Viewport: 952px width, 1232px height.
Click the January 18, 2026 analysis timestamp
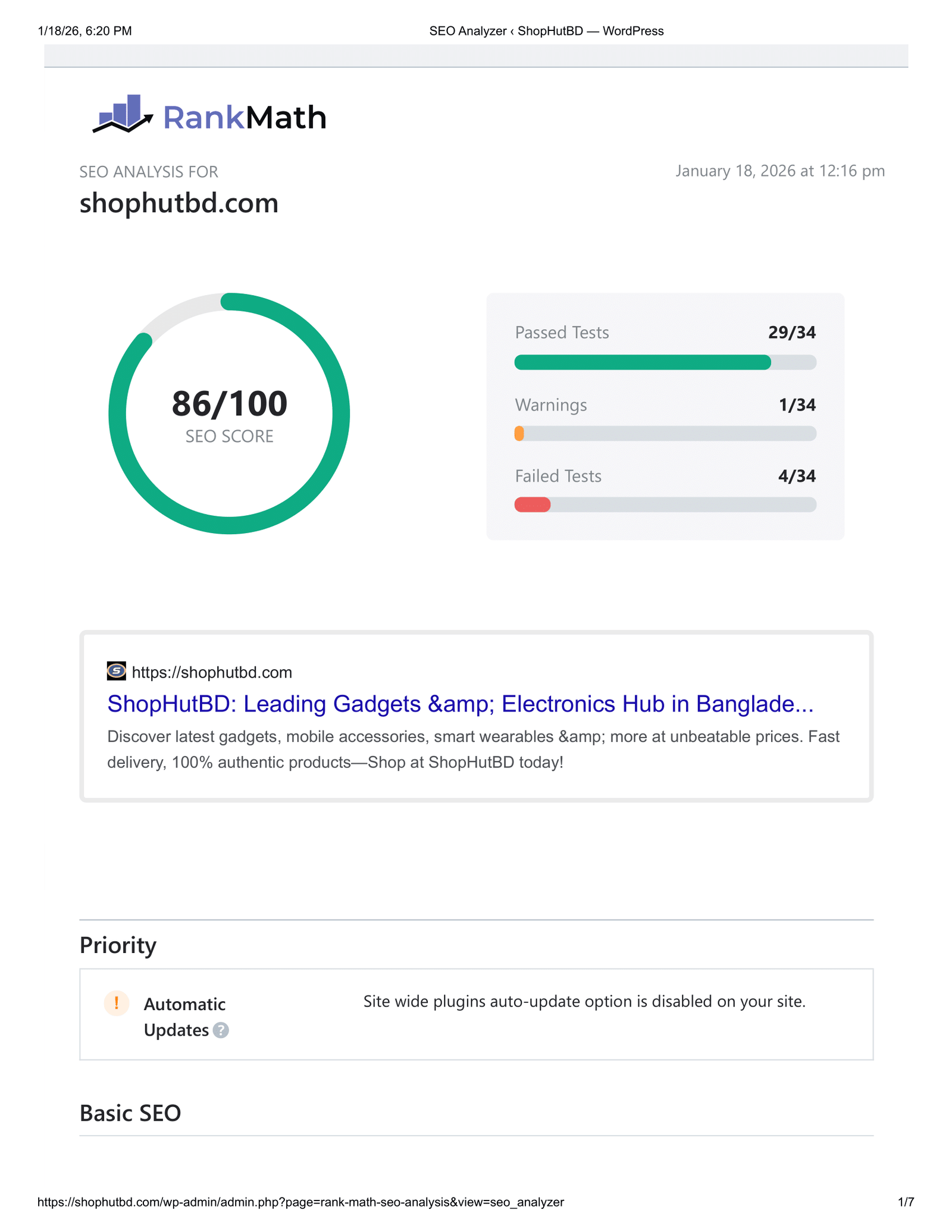[x=779, y=171]
